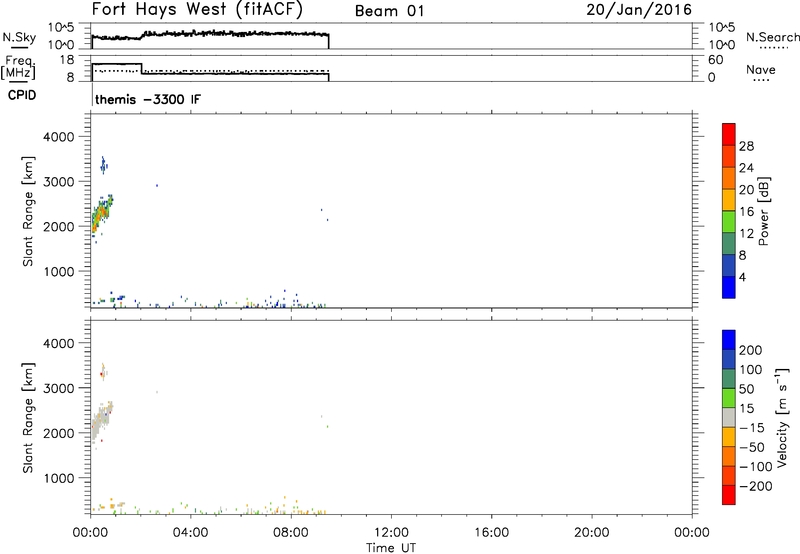The image size is (800, 554).
Task: Click the 'Fort Hays West (fitACF)' title
Action: (x=197, y=10)
